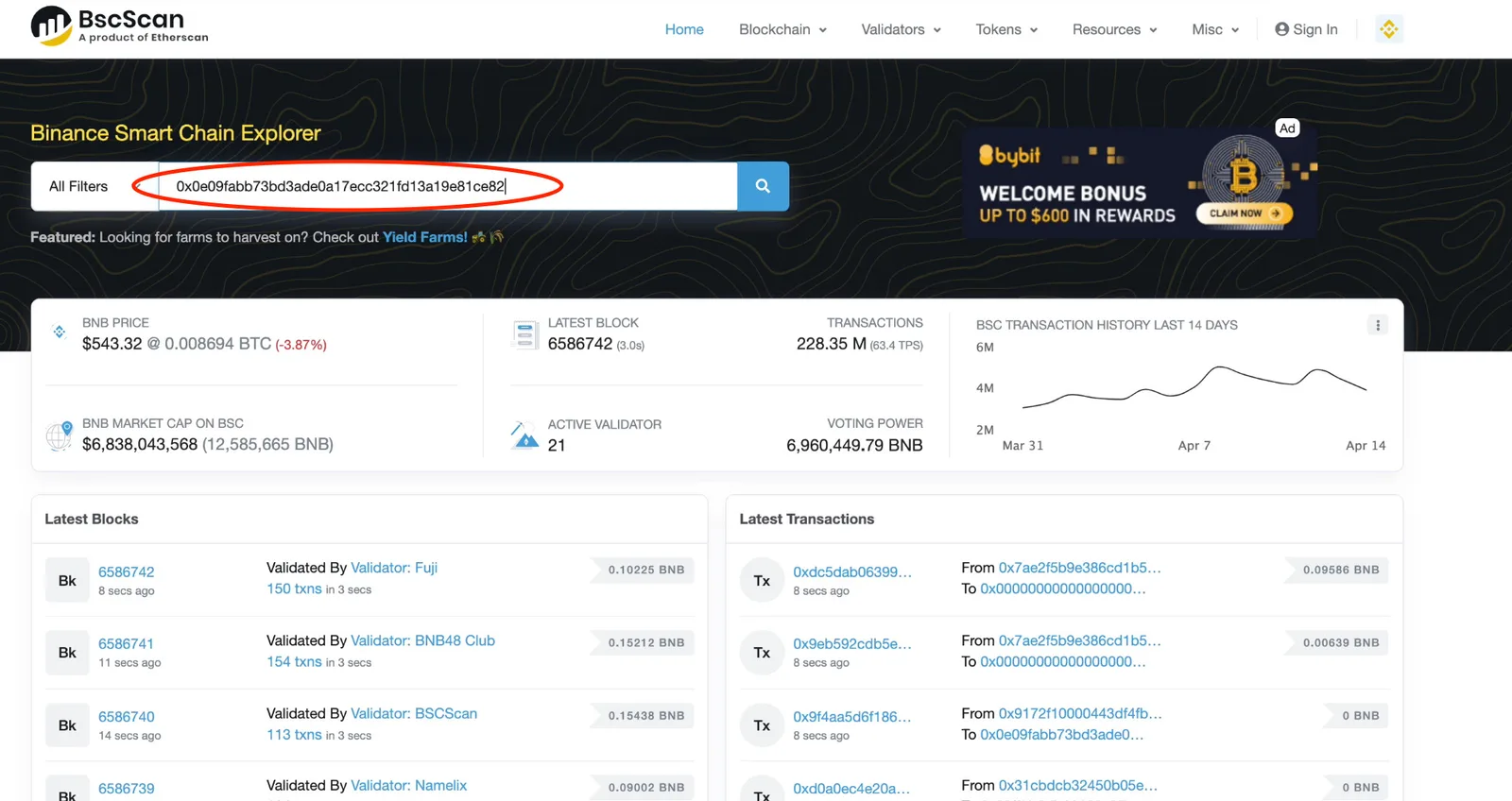Open block 6586740

(x=127, y=716)
